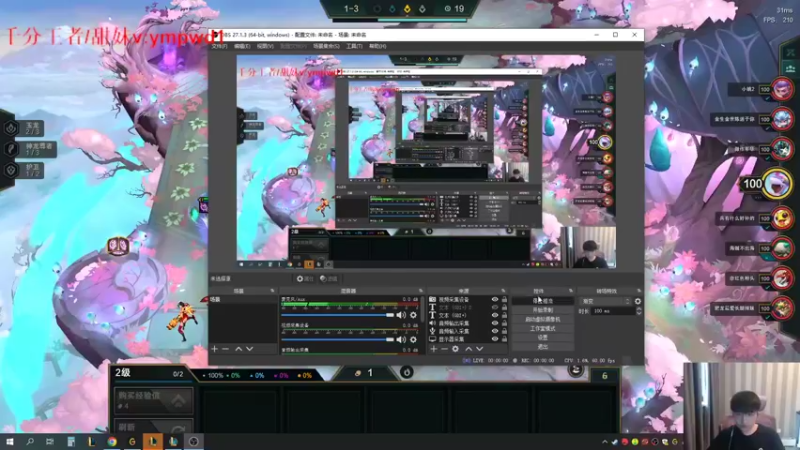Move scene down arrow in Scenes panel

(x=249, y=349)
